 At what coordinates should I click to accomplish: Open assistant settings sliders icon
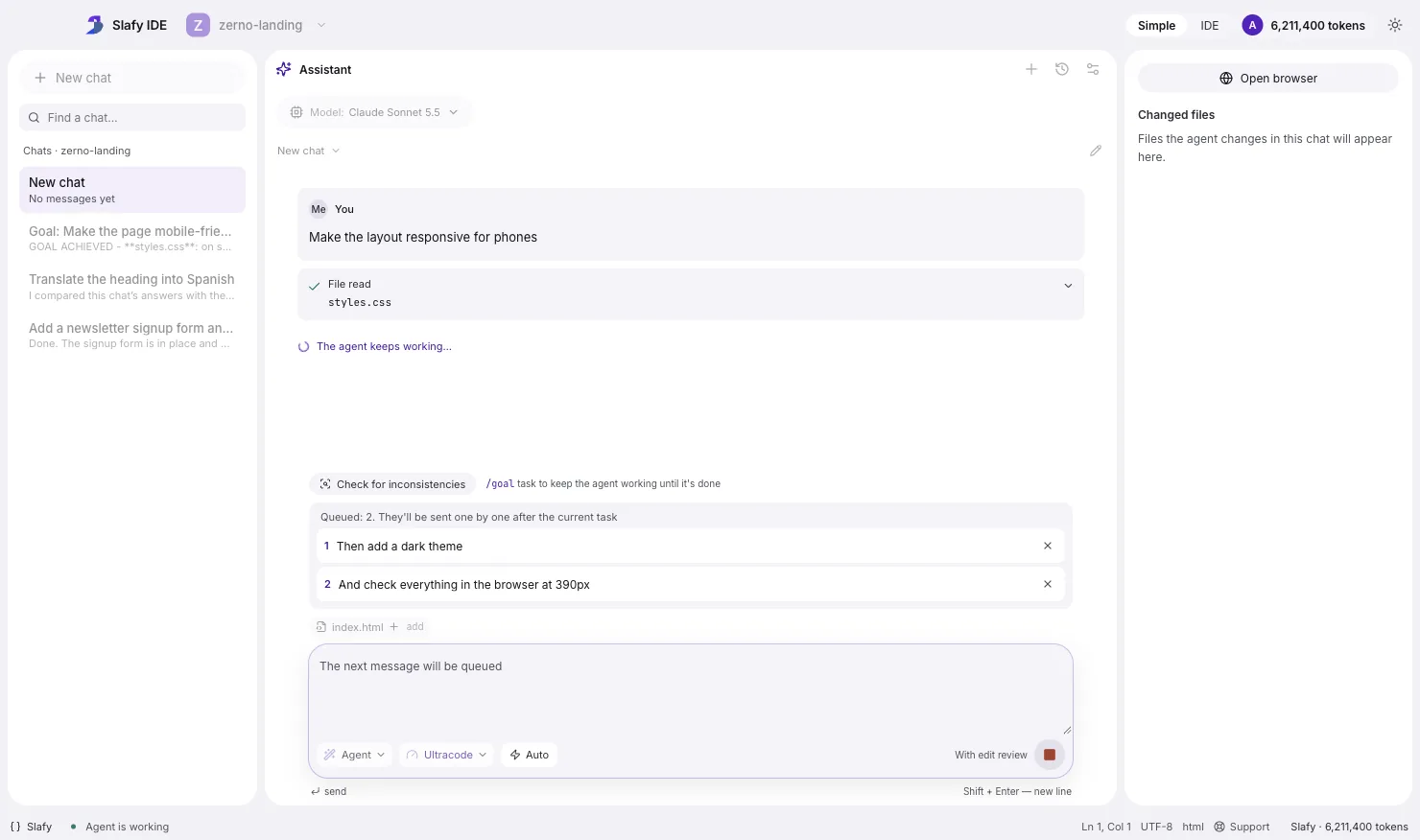(1093, 69)
